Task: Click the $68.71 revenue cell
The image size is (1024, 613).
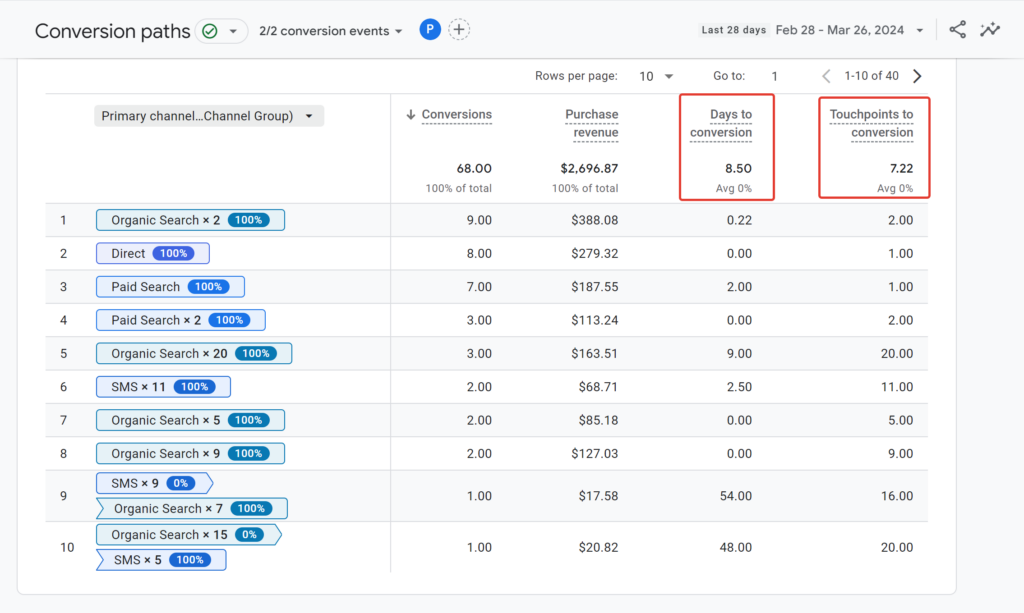Action: (x=598, y=386)
